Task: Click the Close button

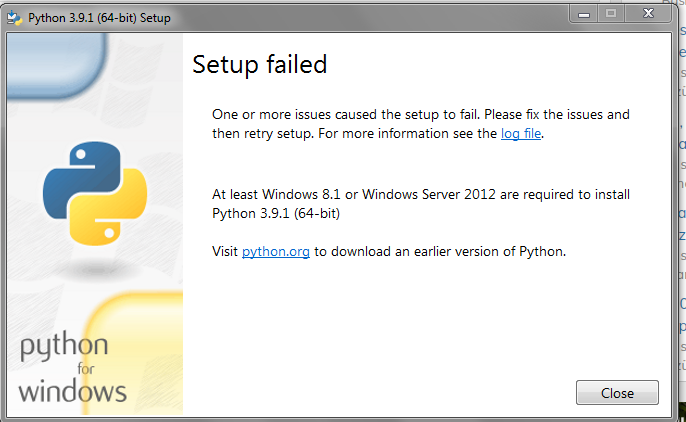Action: tap(617, 393)
